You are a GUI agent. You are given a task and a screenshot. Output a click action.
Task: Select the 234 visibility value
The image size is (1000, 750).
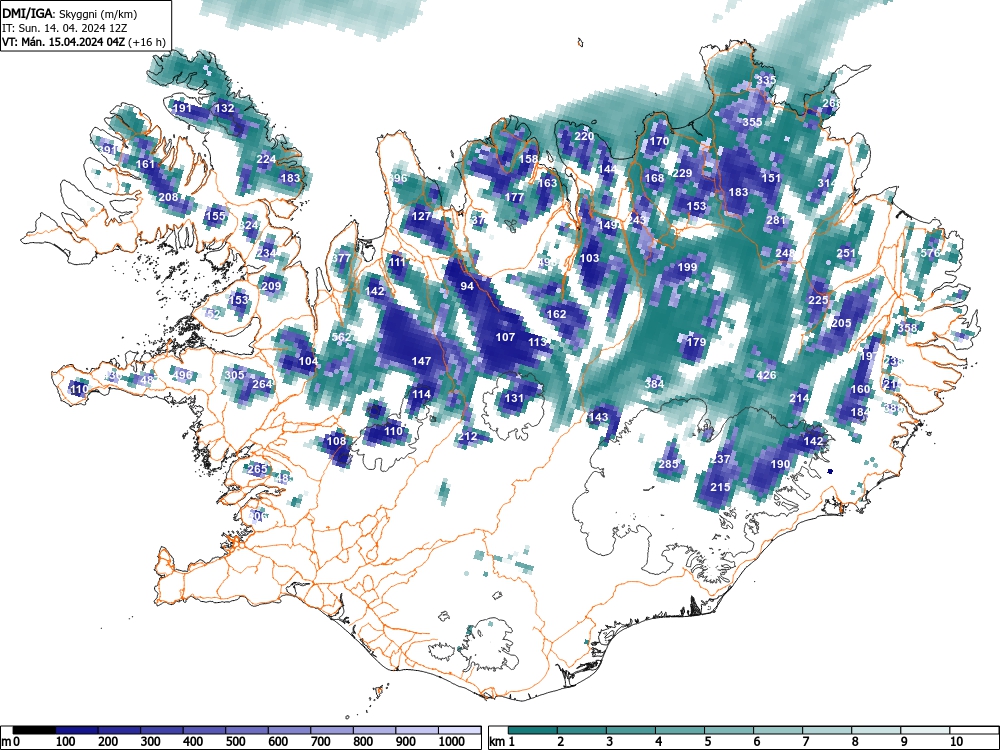[267, 253]
